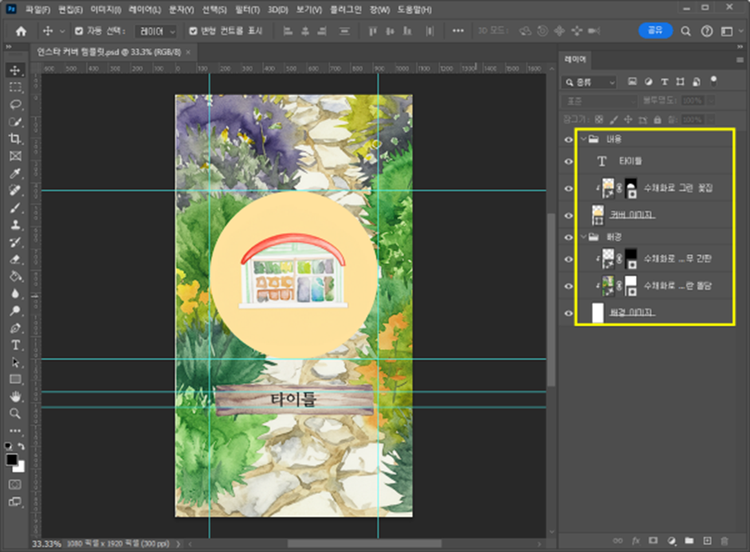The image size is (750, 552).
Task: Click the new layer icon at panel bottom
Action: pyautogui.click(x=708, y=541)
